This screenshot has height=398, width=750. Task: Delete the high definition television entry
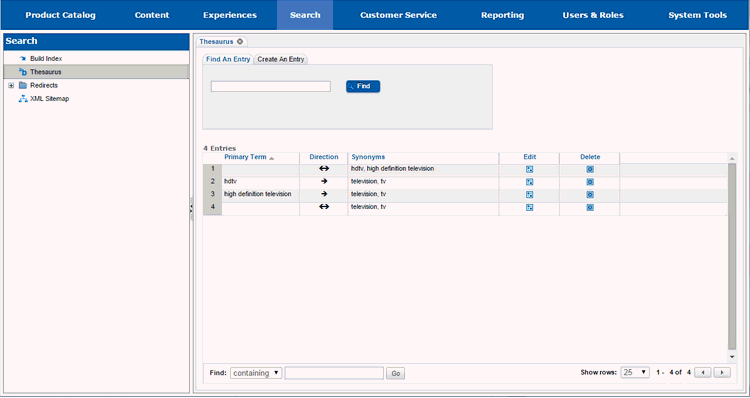pyautogui.click(x=590, y=195)
